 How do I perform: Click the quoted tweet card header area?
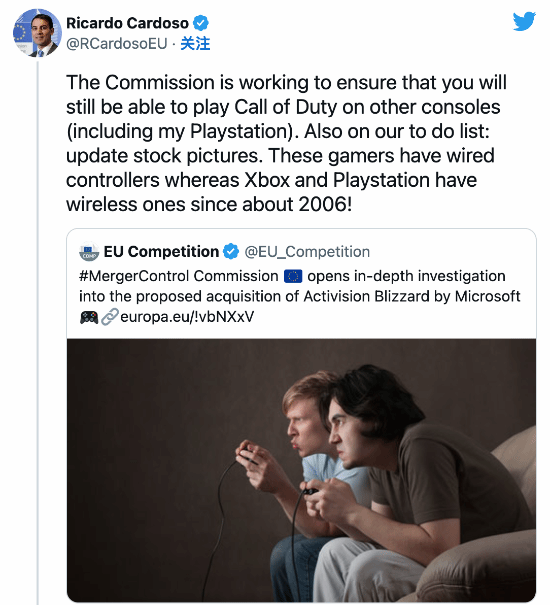tap(224, 252)
